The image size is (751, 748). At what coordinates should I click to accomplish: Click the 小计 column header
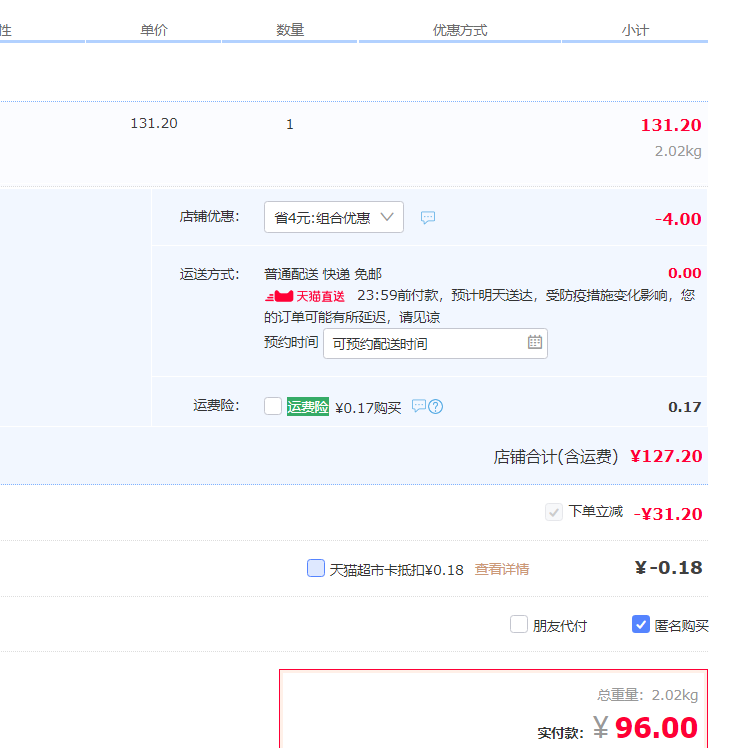(635, 30)
